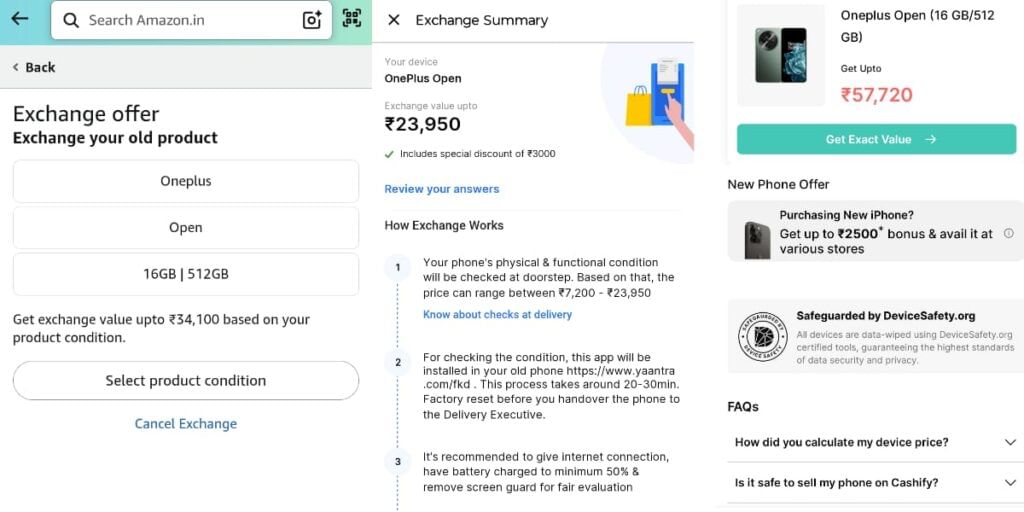Close the Exchange Summary panel
The height and width of the screenshot is (512, 1024).
(394, 20)
